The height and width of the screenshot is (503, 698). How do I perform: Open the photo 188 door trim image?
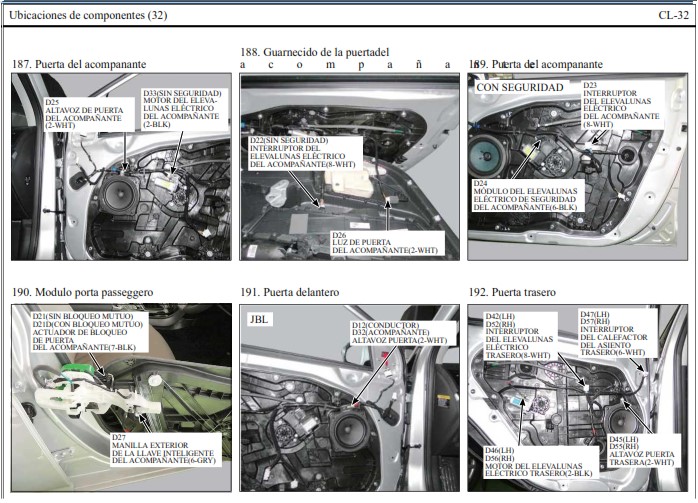(x=349, y=167)
